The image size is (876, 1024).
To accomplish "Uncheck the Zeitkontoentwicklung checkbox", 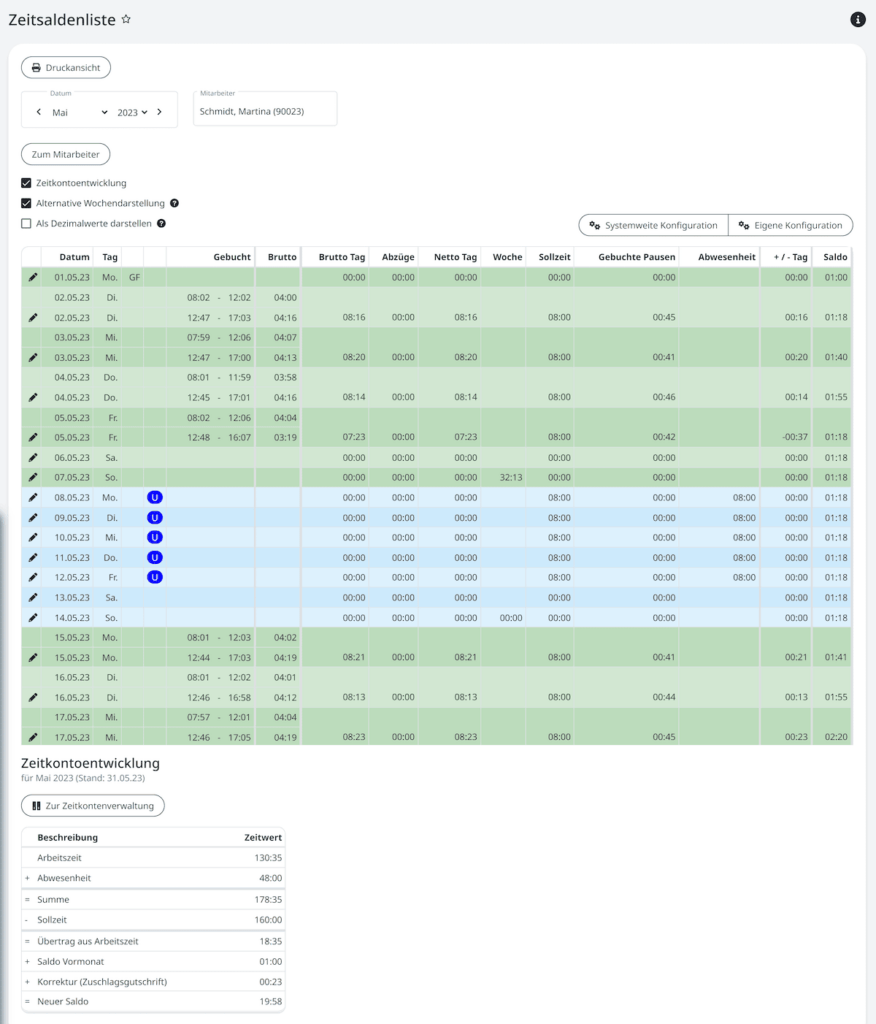I will 25,185.
